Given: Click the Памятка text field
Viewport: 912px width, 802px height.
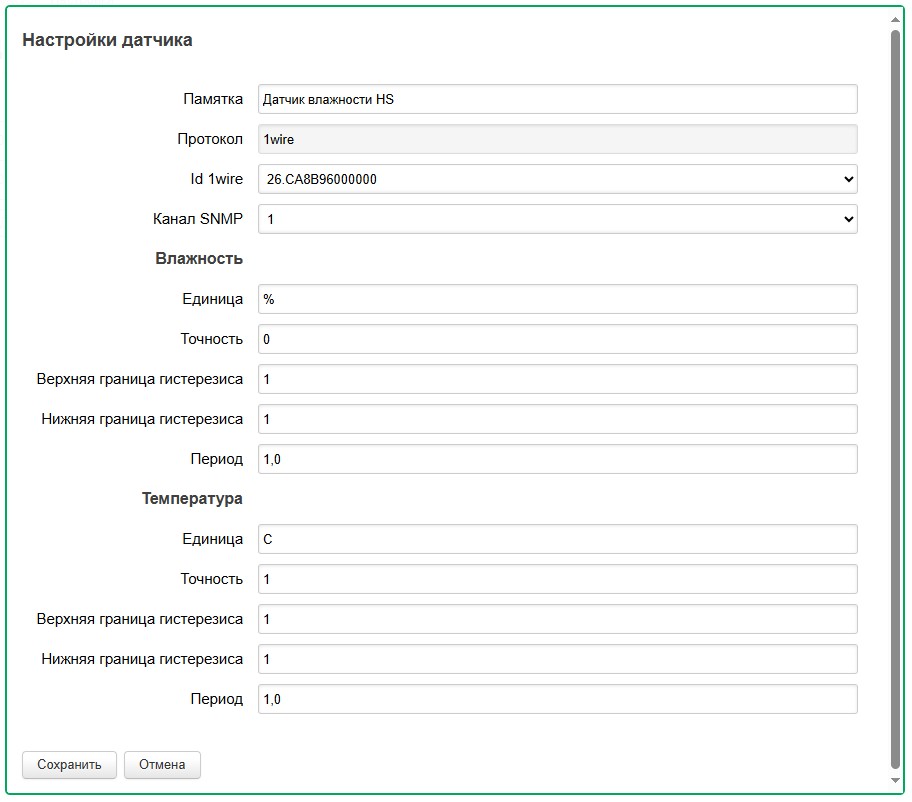Looking at the screenshot, I should click(557, 99).
